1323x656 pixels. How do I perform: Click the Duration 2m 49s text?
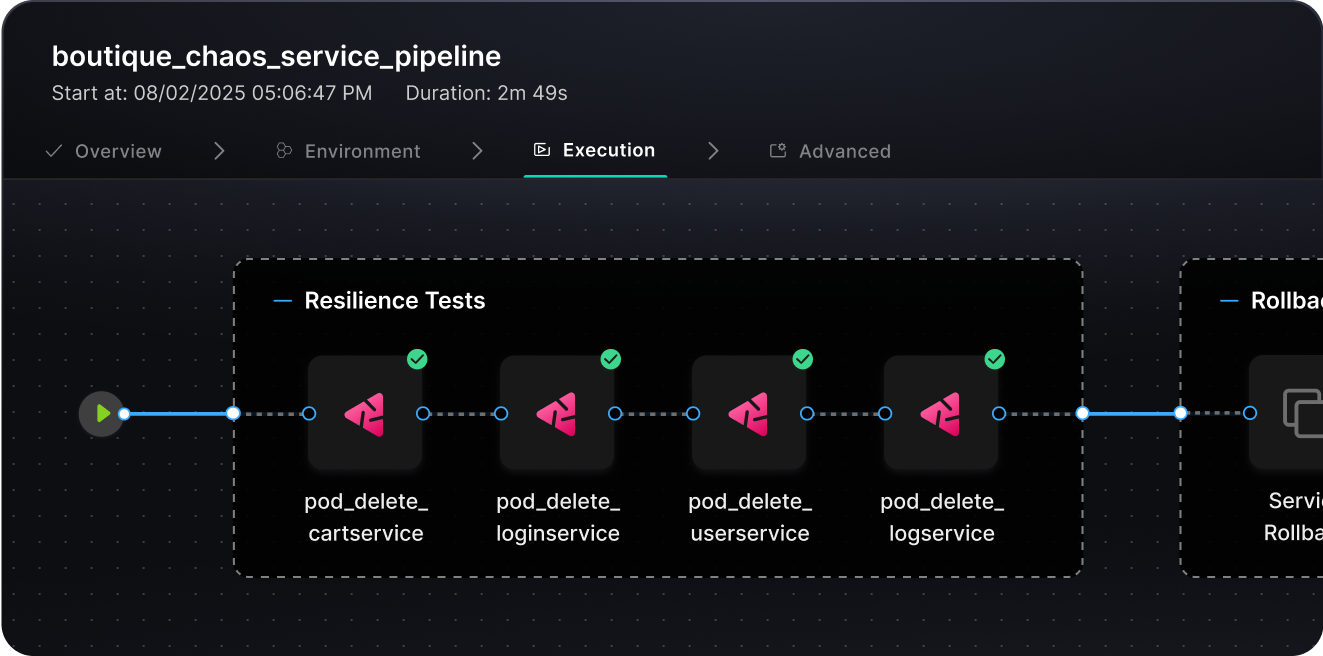486,94
